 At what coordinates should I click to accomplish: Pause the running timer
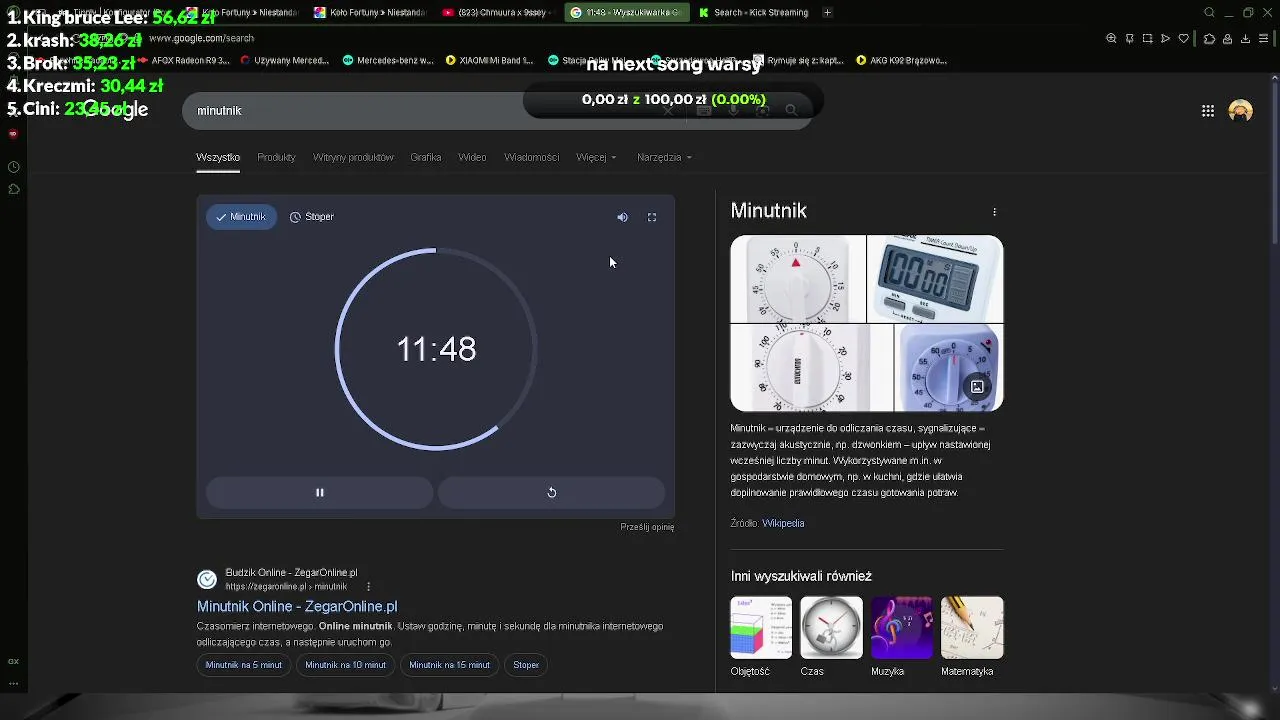coord(320,492)
